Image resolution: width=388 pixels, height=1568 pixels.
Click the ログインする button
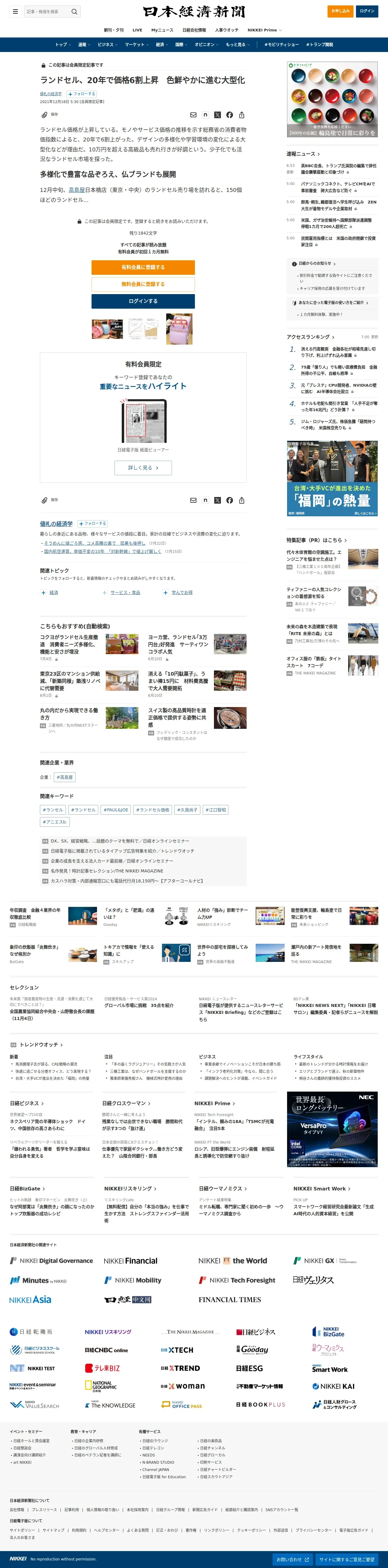click(x=143, y=301)
